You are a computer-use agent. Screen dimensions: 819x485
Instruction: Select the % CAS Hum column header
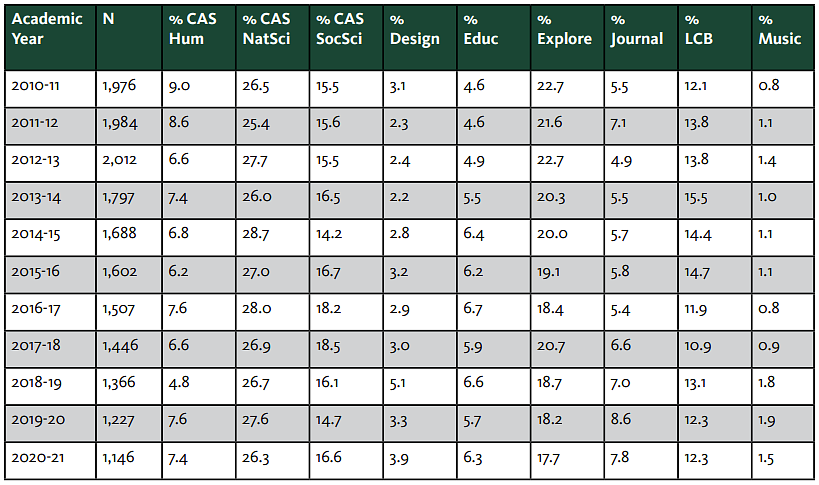click(x=197, y=38)
